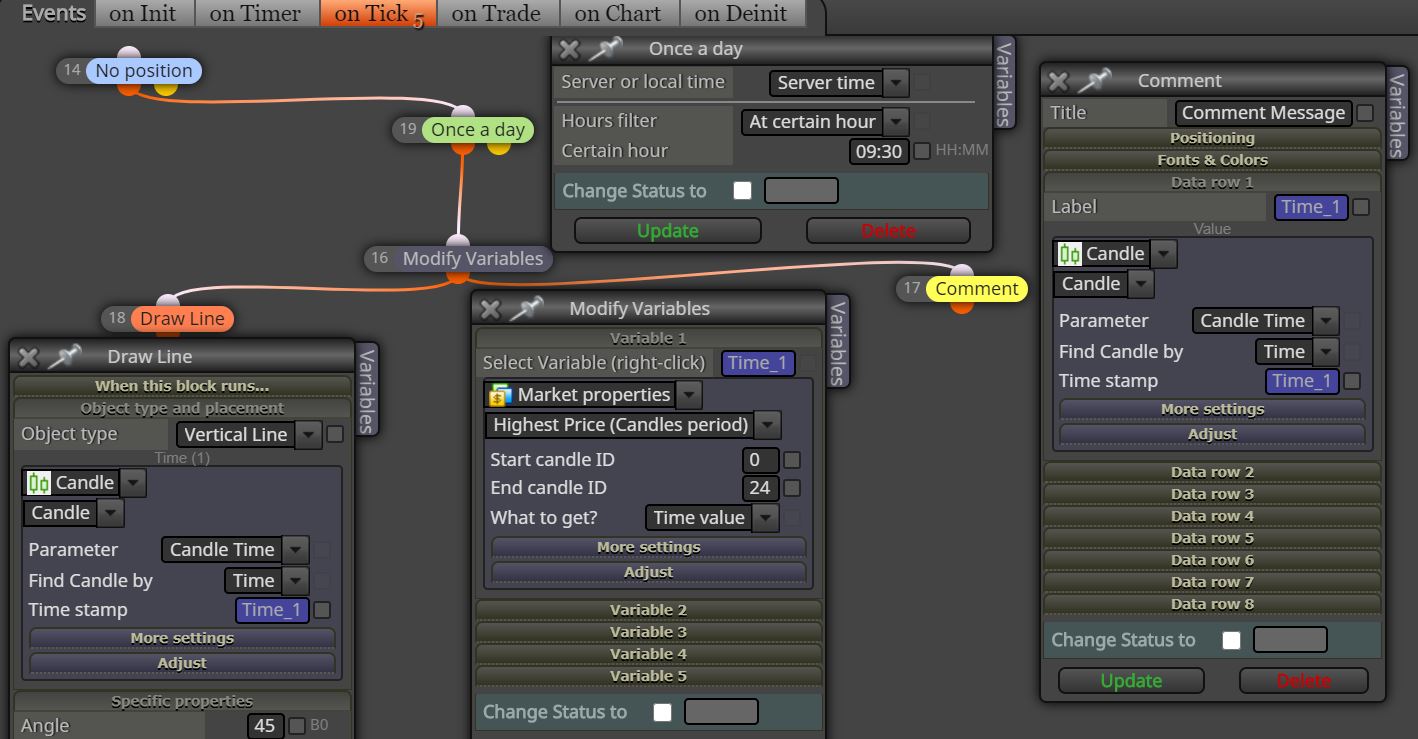This screenshot has height=739, width=1418.
Task: Open Vertical Line object type dropdown
Action: click(x=309, y=435)
